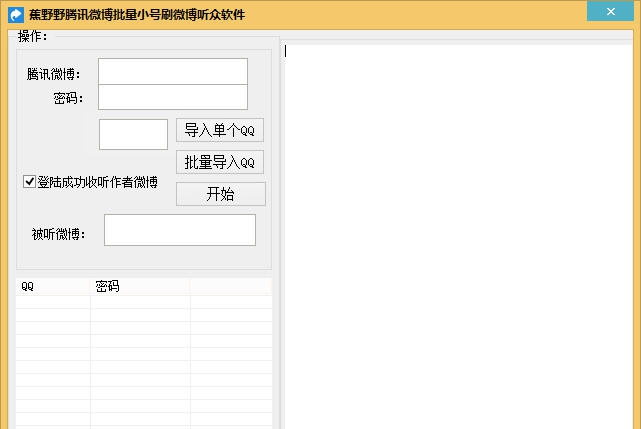Screen dimensions: 641x429
Task: Click the app icon in title bar
Action: pyautogui.click(x=16, y=15)
